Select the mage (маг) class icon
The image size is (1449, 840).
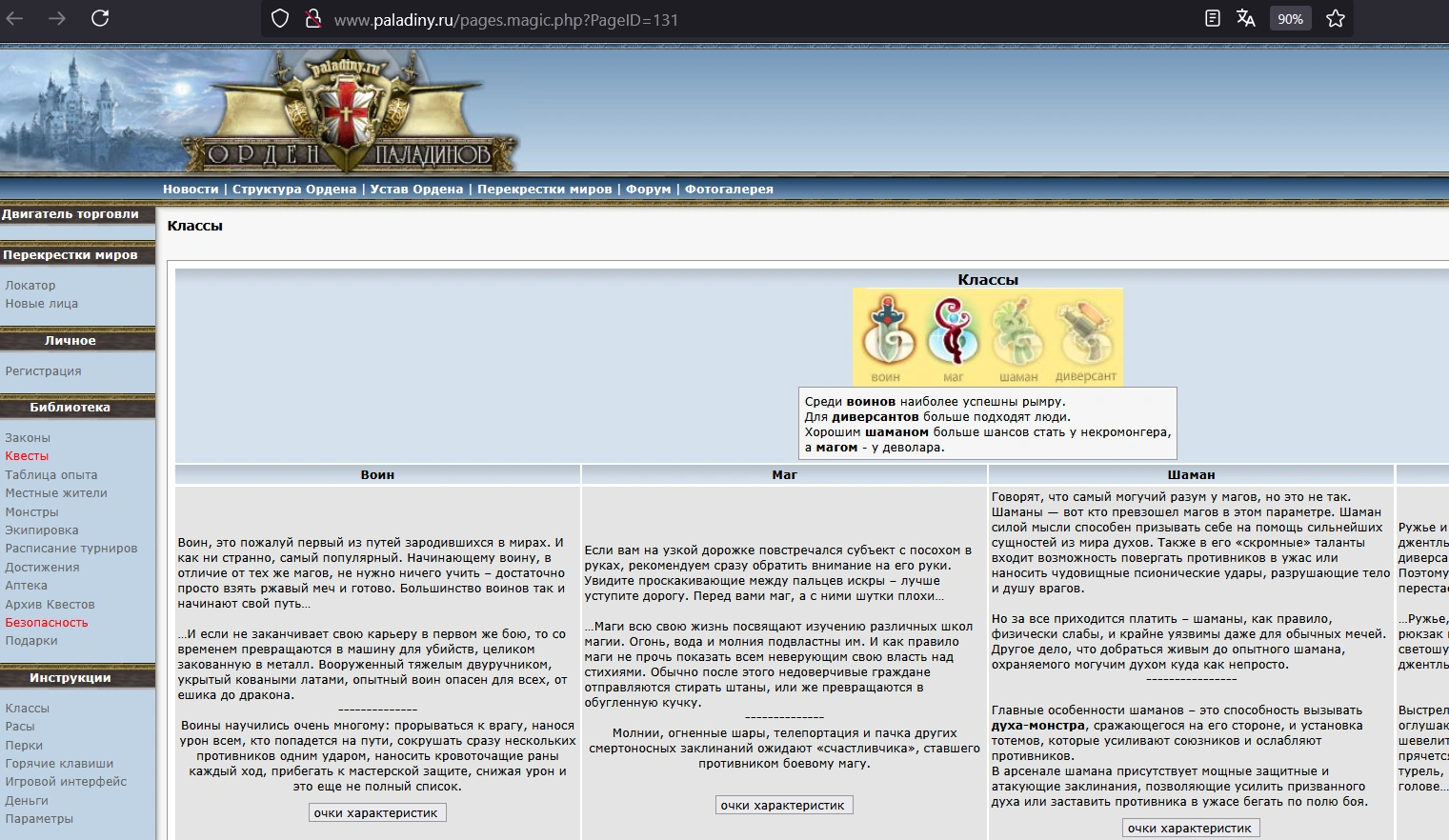954,339
